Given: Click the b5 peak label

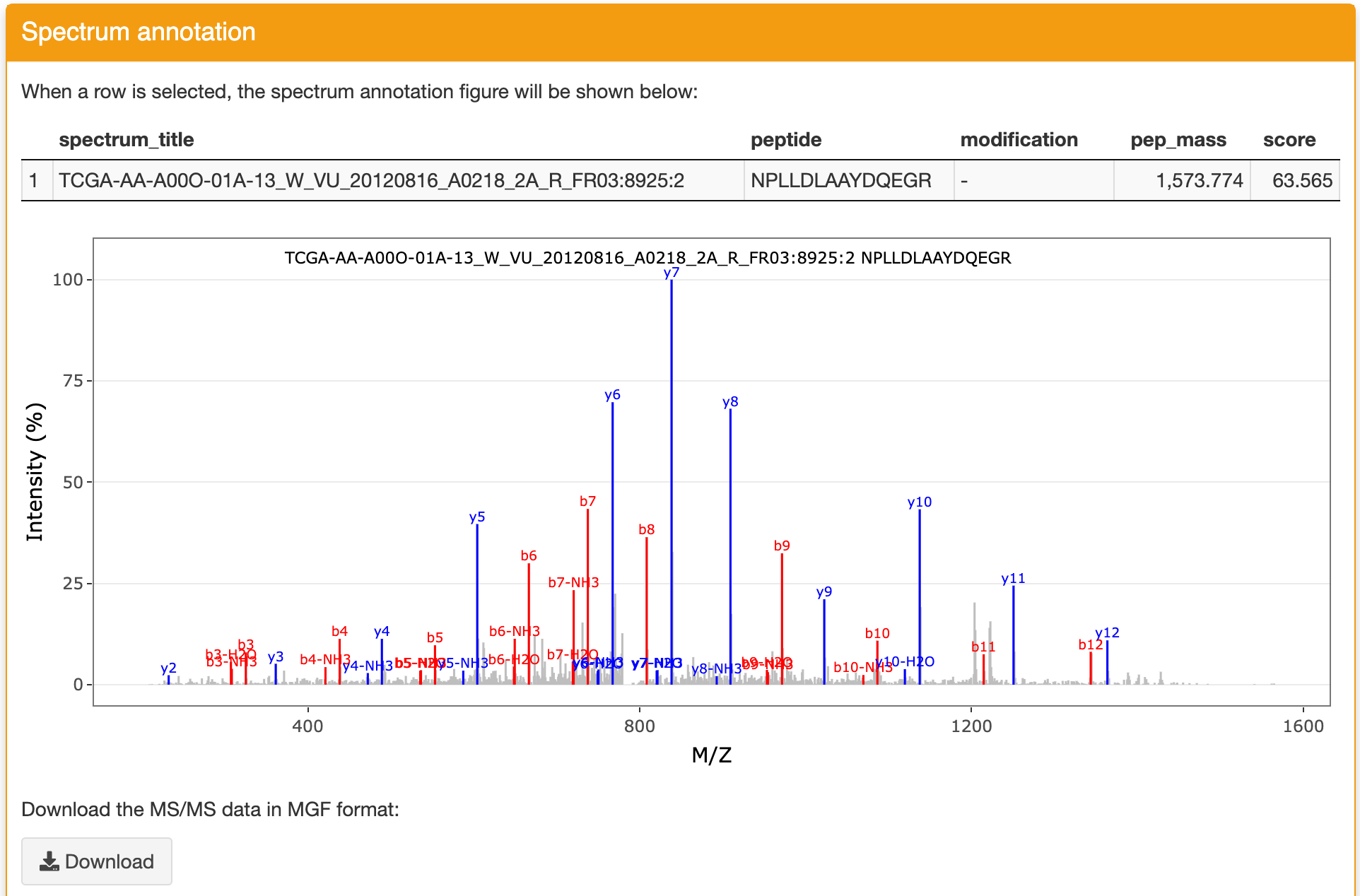Looking at the screenshot, I should (435, 637).
